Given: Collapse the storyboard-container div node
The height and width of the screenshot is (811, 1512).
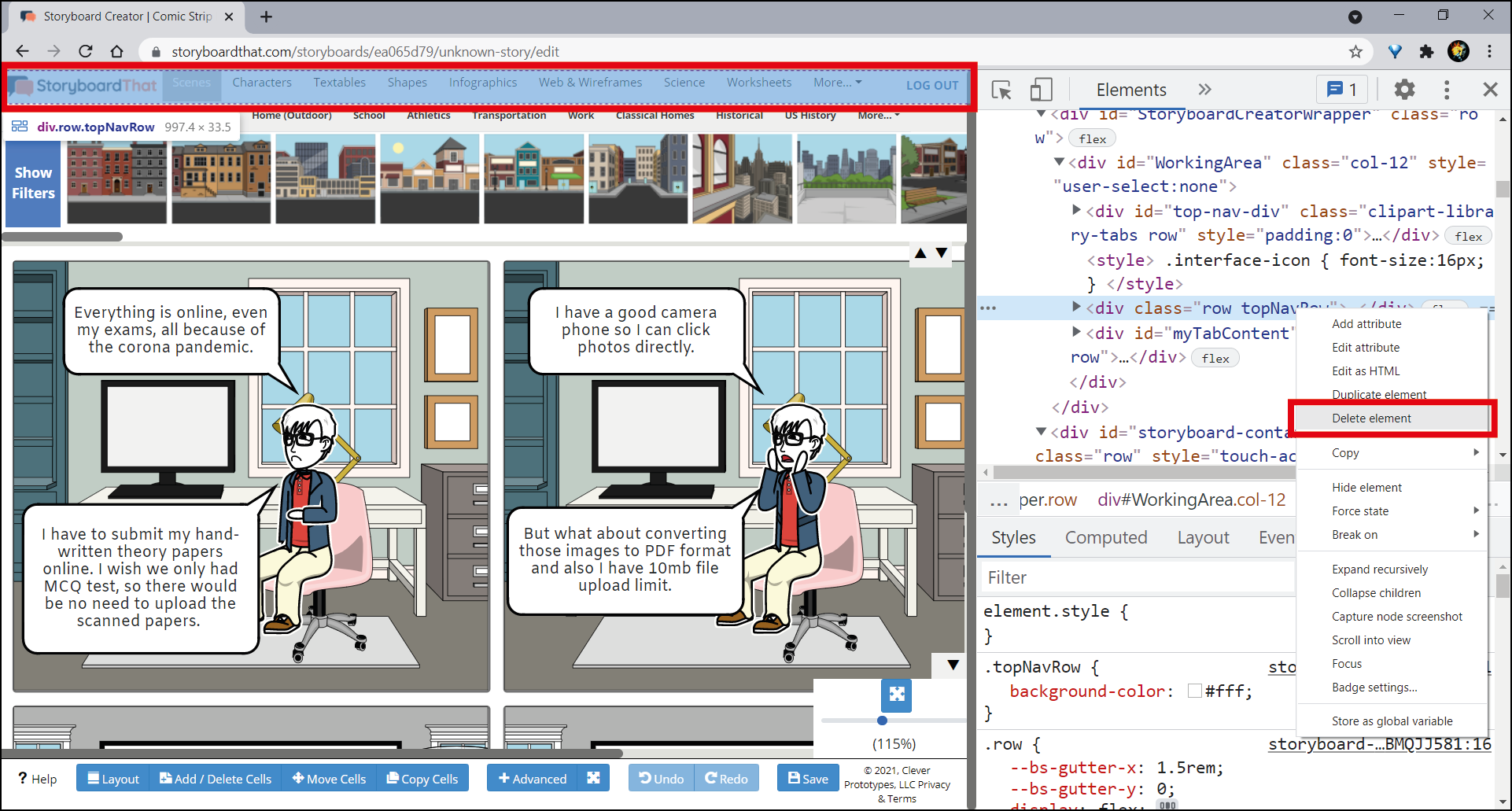Looking at the screenshot, I should (x=1042, y=431).
